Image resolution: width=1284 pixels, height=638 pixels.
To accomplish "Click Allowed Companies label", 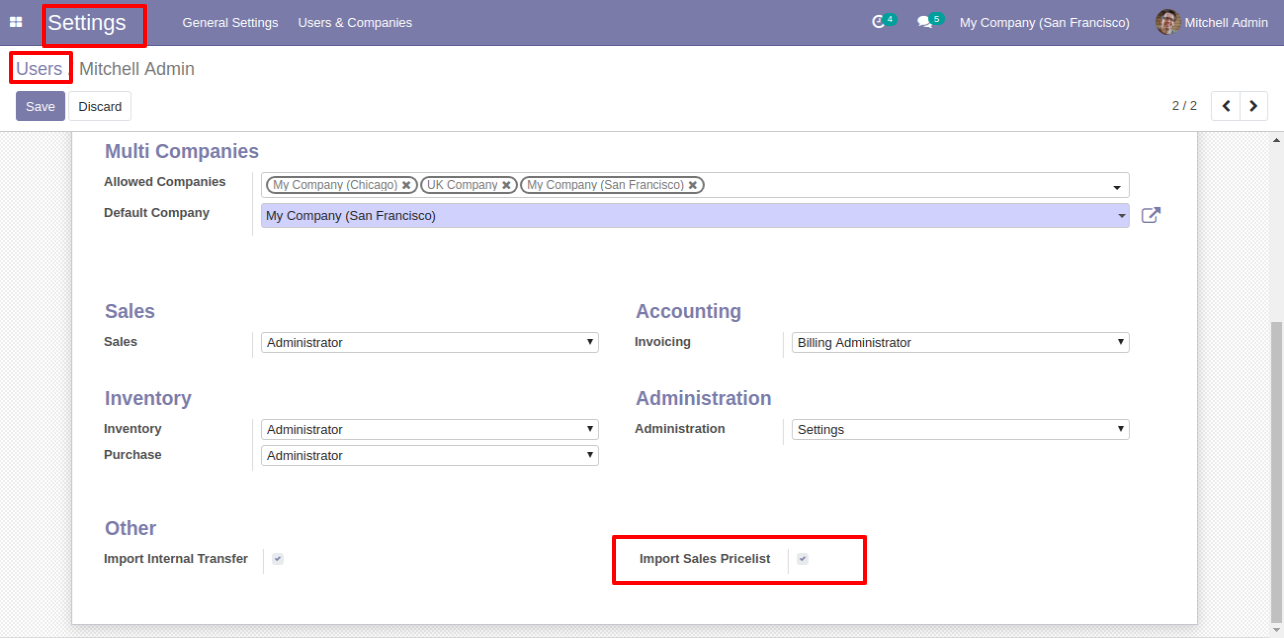I will 165,182.
